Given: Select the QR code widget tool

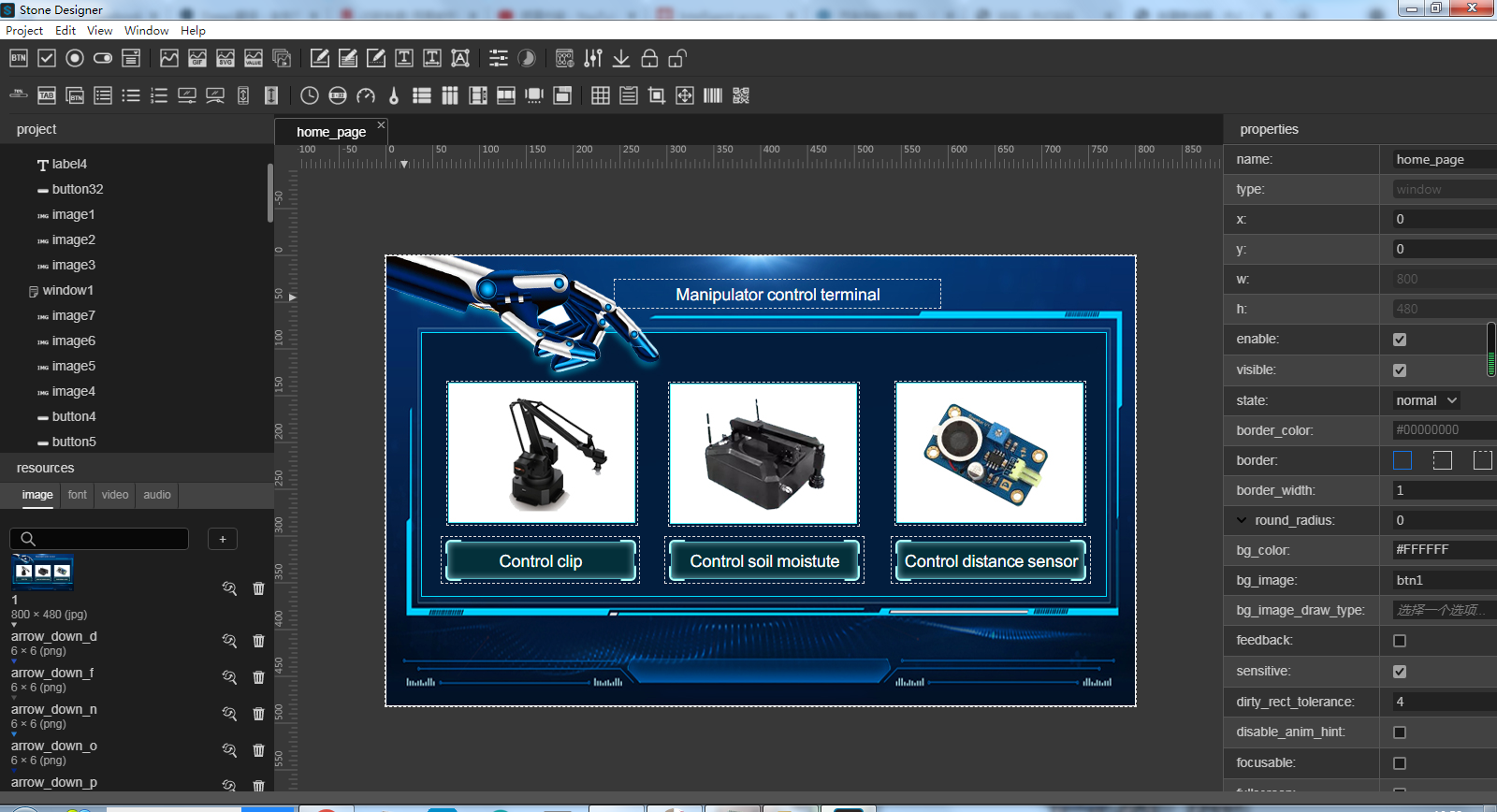Looking at the screenshot, I should pos(741,95).
